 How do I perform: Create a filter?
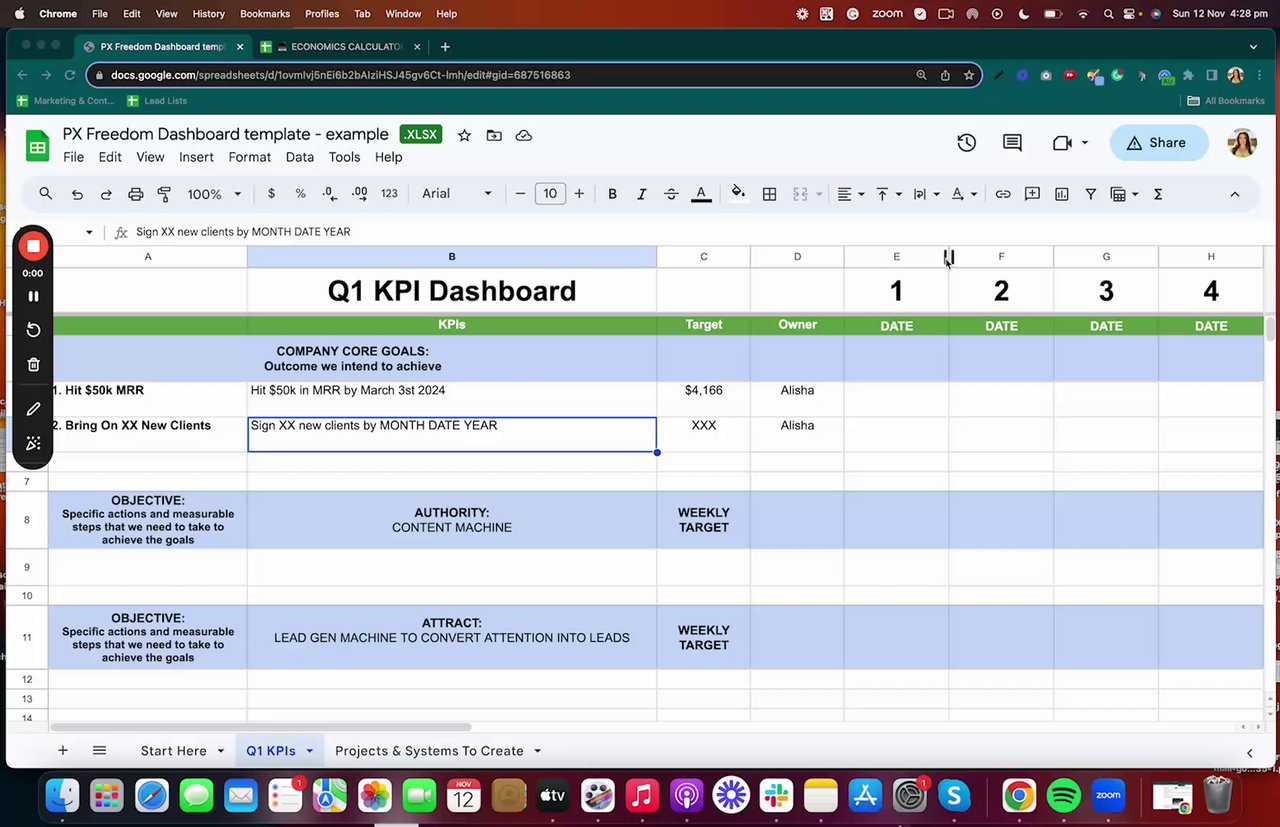click(1091, 194)
